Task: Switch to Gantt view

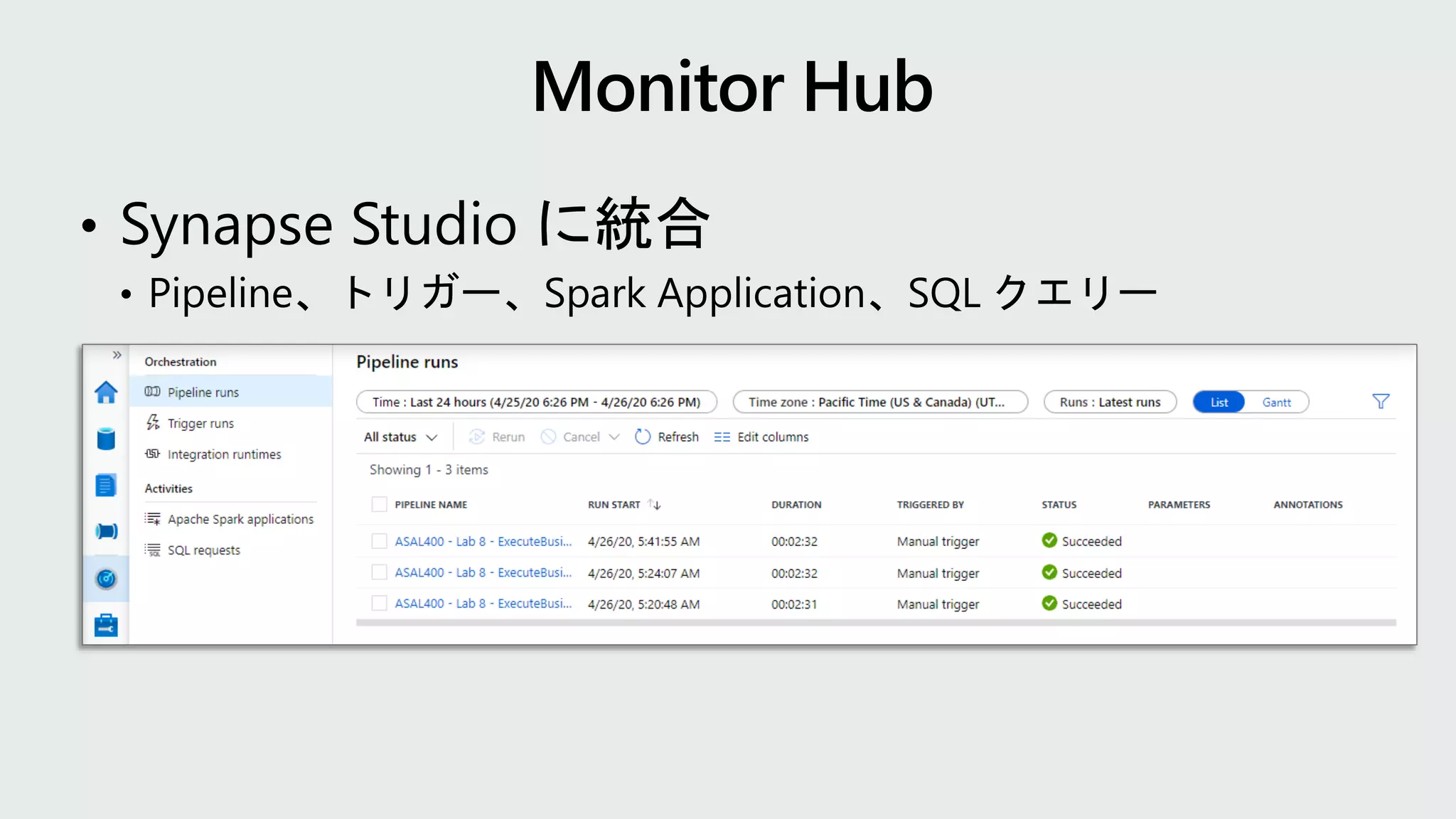Action: click(x=1277, y=402)
